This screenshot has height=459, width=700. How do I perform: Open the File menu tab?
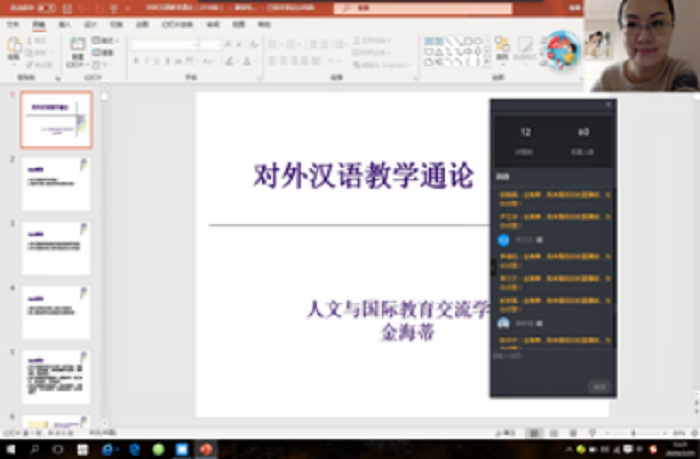[14, 24]
